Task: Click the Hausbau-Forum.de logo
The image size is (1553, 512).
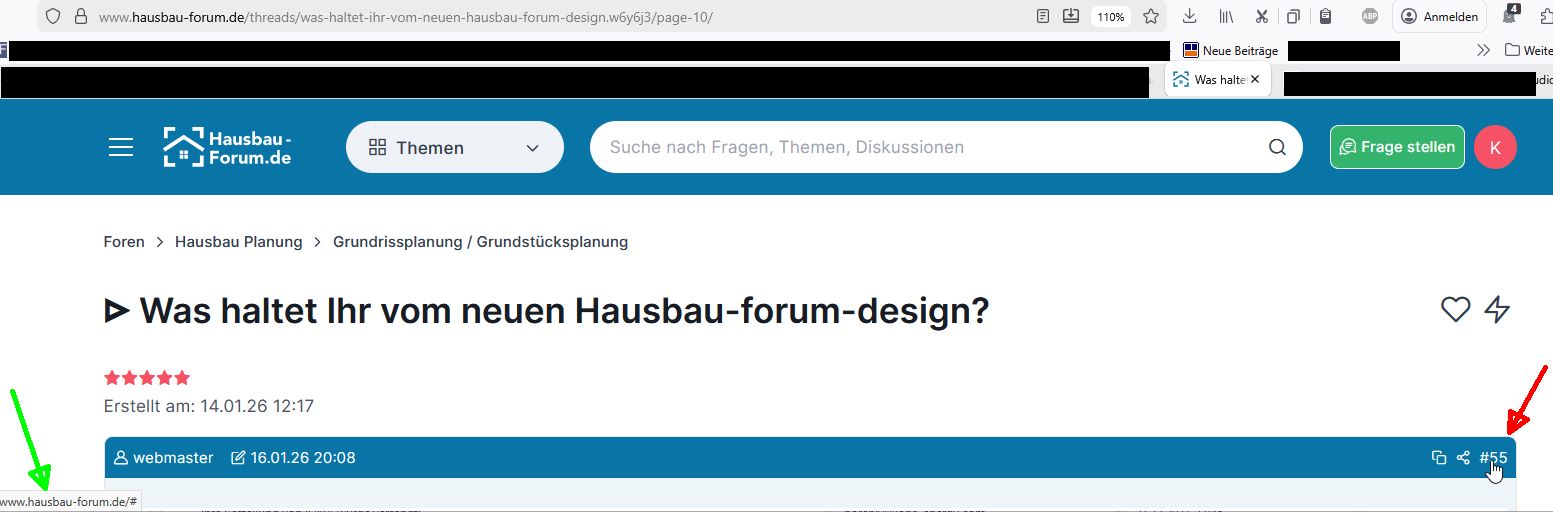Action: click(x=228, y=147)
